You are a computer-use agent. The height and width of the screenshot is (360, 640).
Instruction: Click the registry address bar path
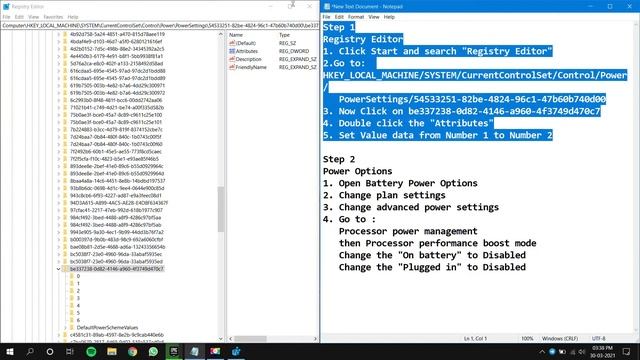(160, 25)
